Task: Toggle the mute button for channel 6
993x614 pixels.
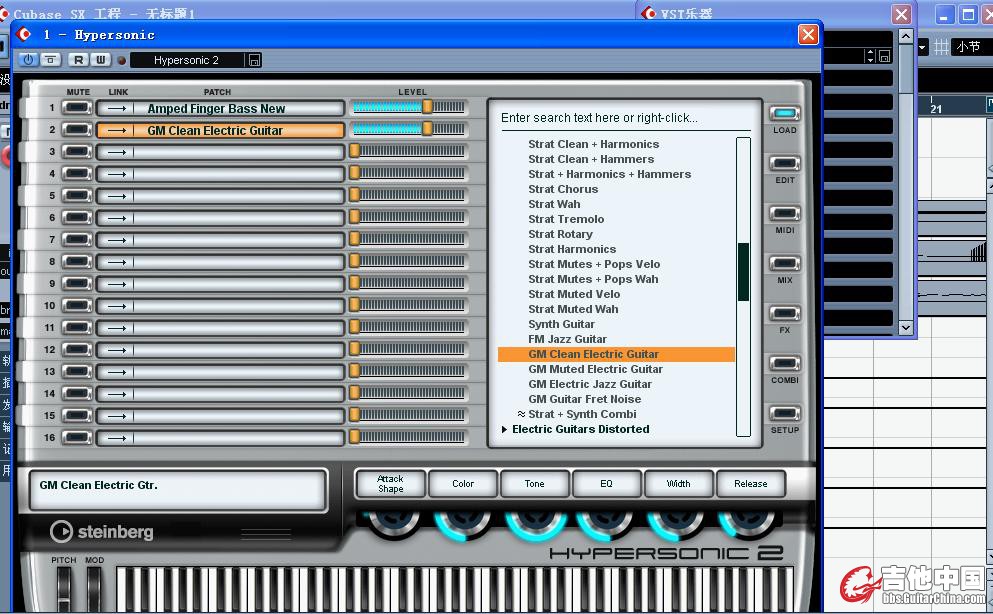Action: (x=77, y=218)
